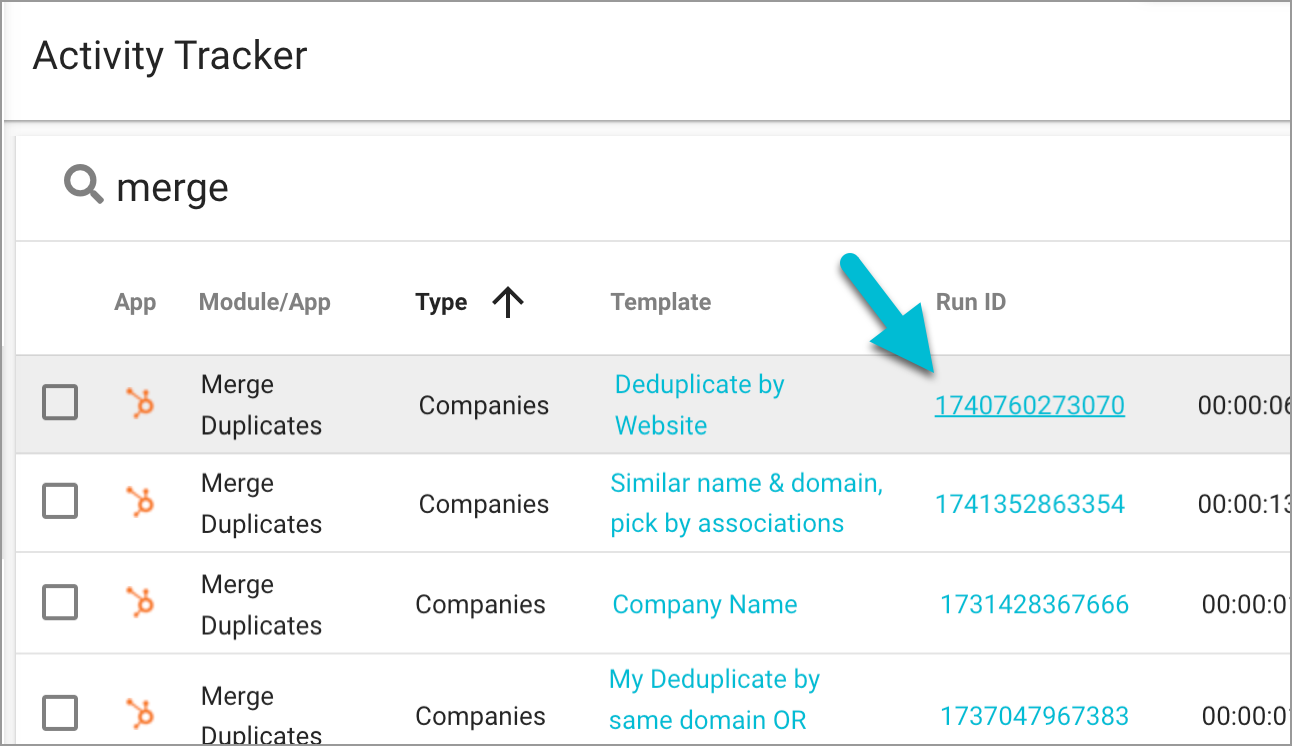Check the bottom My Deduplicate row checkbox
The width and height of the screenshot is (1292, 746).
59,713
